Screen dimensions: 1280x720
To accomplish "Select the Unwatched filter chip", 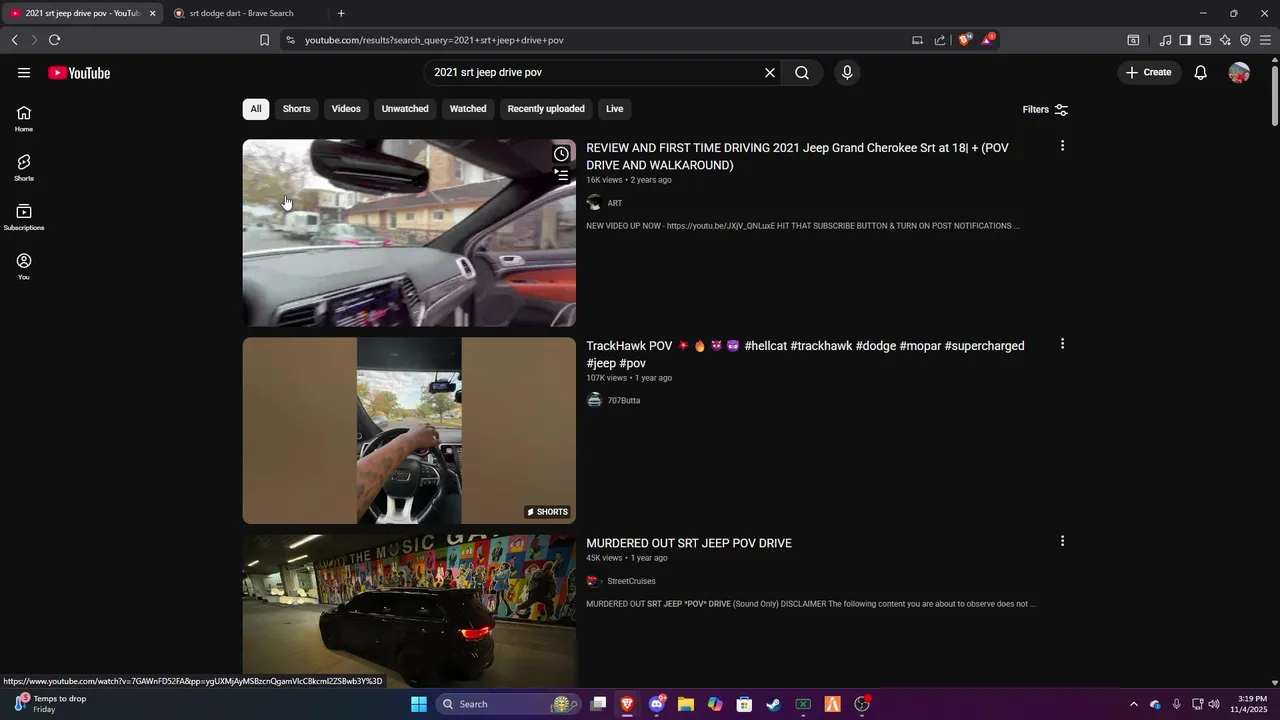I will click(405, 109).
